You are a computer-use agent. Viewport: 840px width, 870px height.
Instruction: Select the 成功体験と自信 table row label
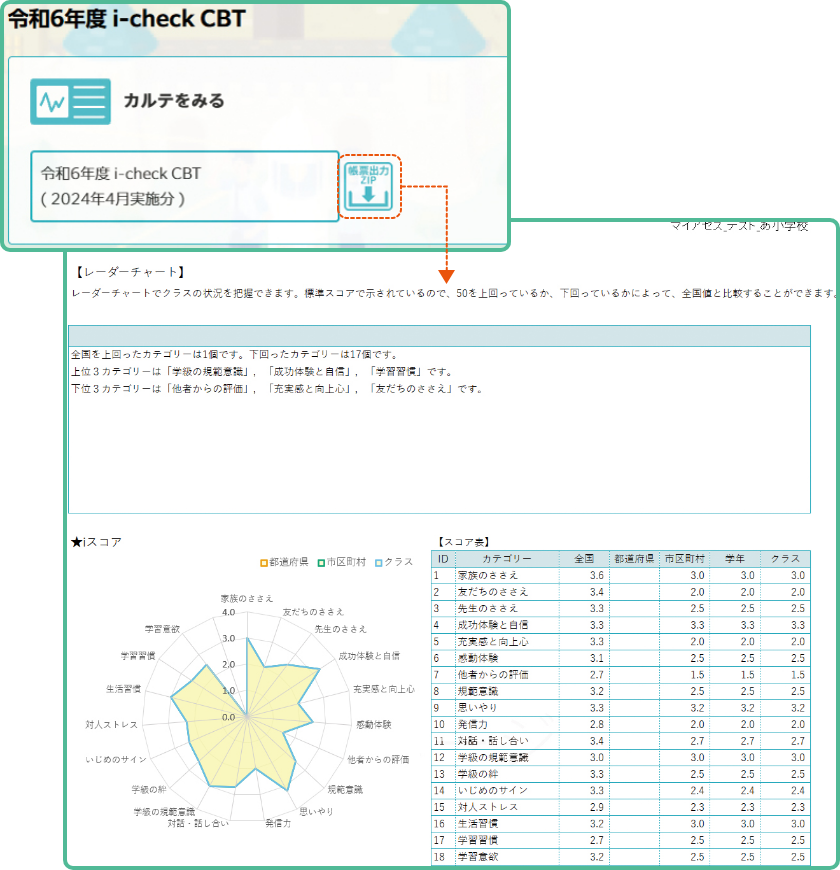[493, 625]
